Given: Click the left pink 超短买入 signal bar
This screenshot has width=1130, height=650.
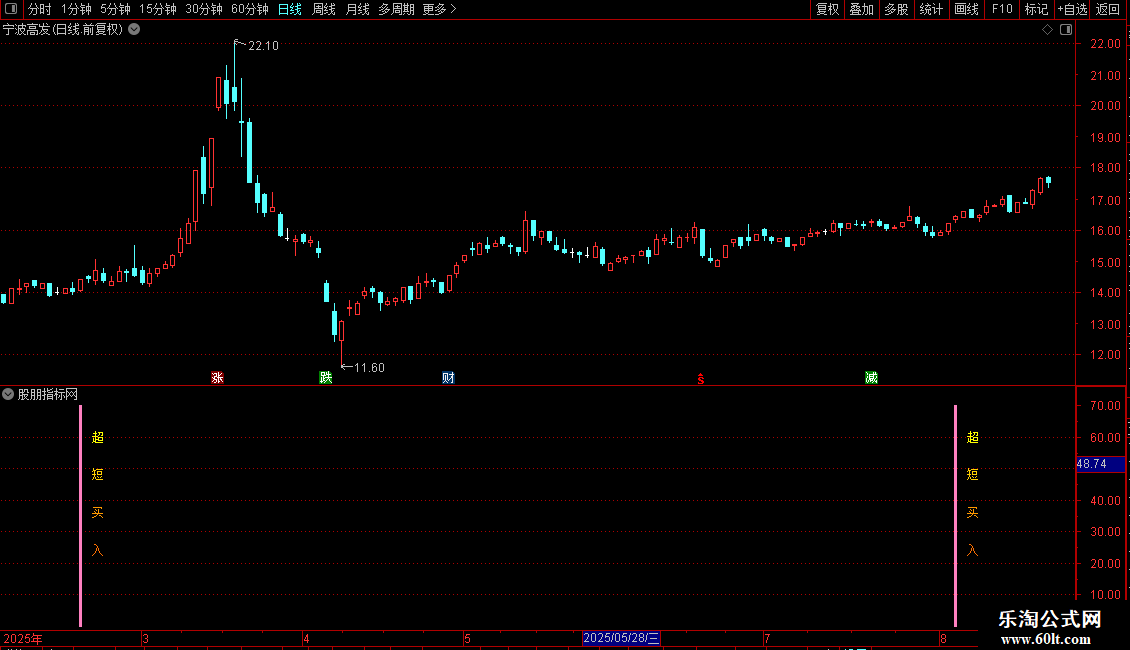Looking at the screenshot, I should tap(80, 515).
